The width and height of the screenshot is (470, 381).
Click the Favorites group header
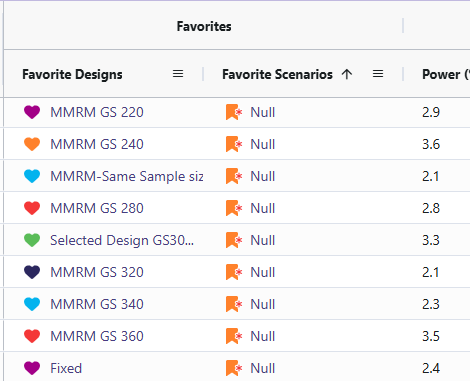[x=204, y=26]
